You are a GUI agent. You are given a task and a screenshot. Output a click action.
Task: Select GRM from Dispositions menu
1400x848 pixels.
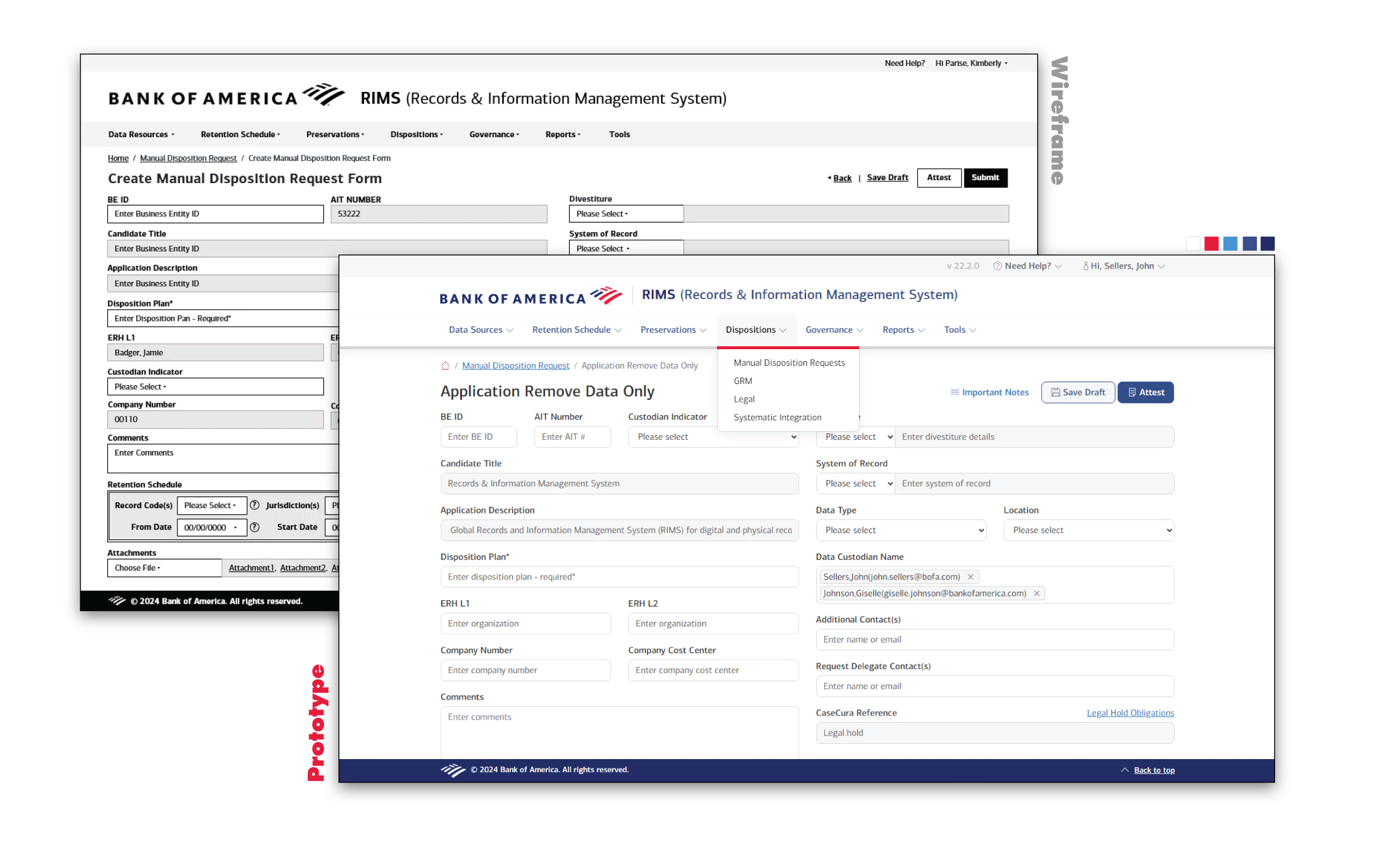(x=743, y=381)
